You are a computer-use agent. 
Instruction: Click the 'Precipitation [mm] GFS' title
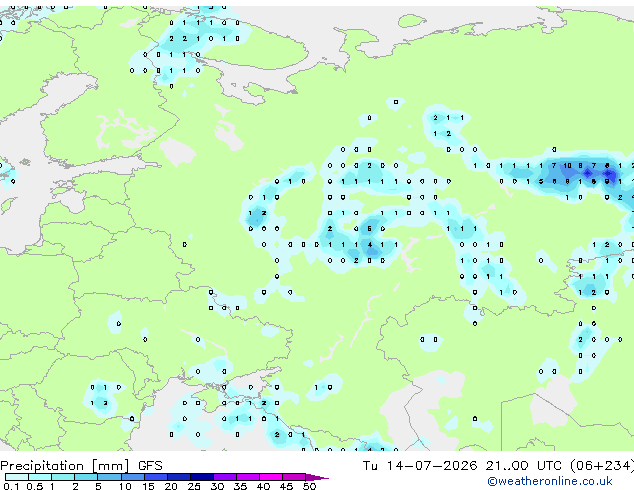(81, 466)
